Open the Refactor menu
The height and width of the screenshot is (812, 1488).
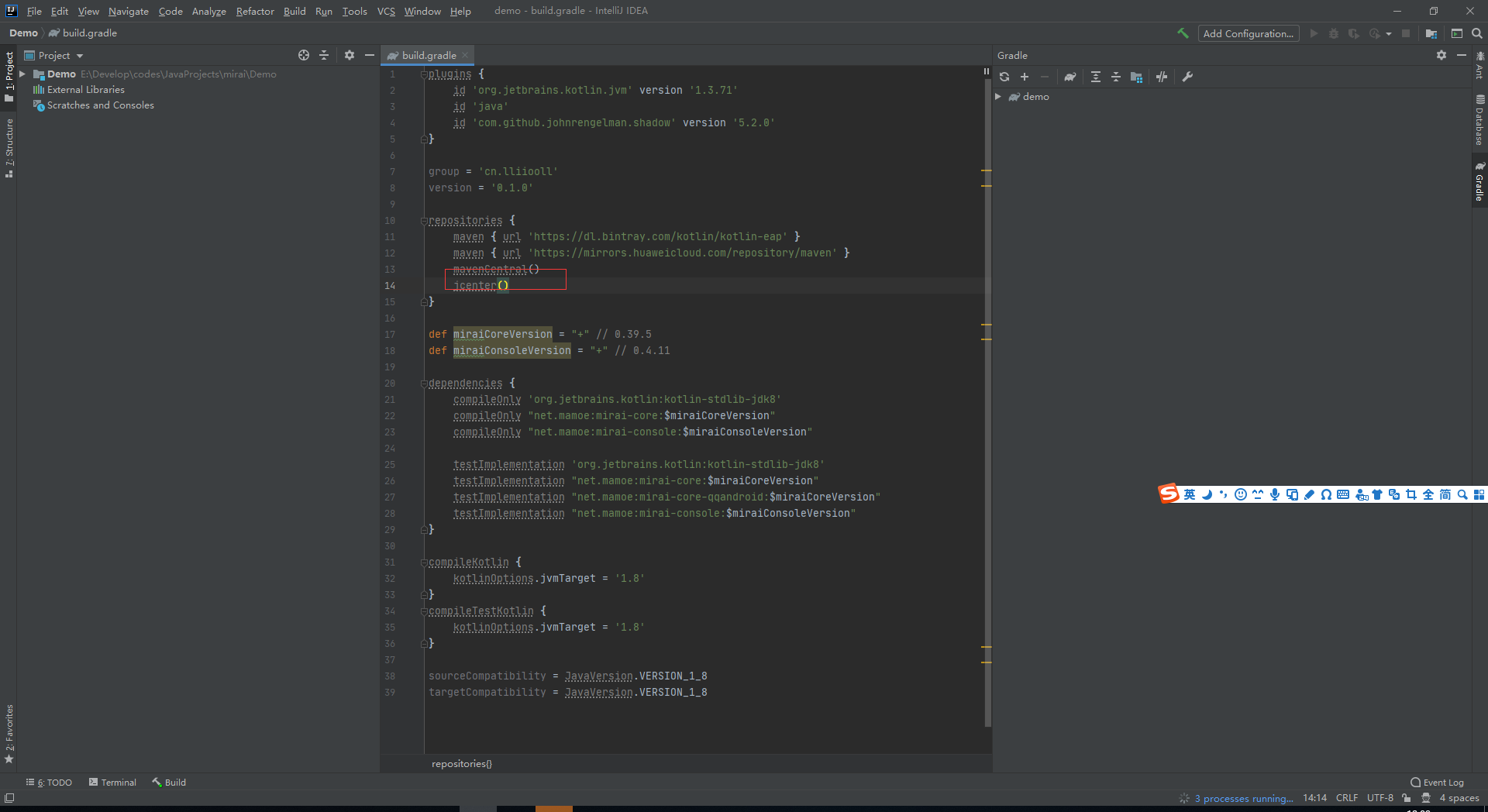[255, 11]
